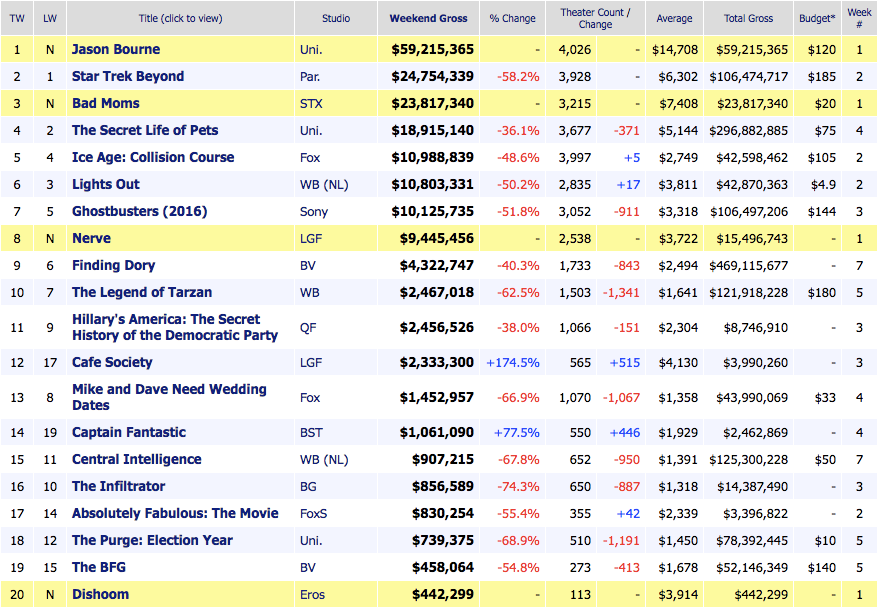Open Ghostbusters (2016) entry

pos(139,211)
